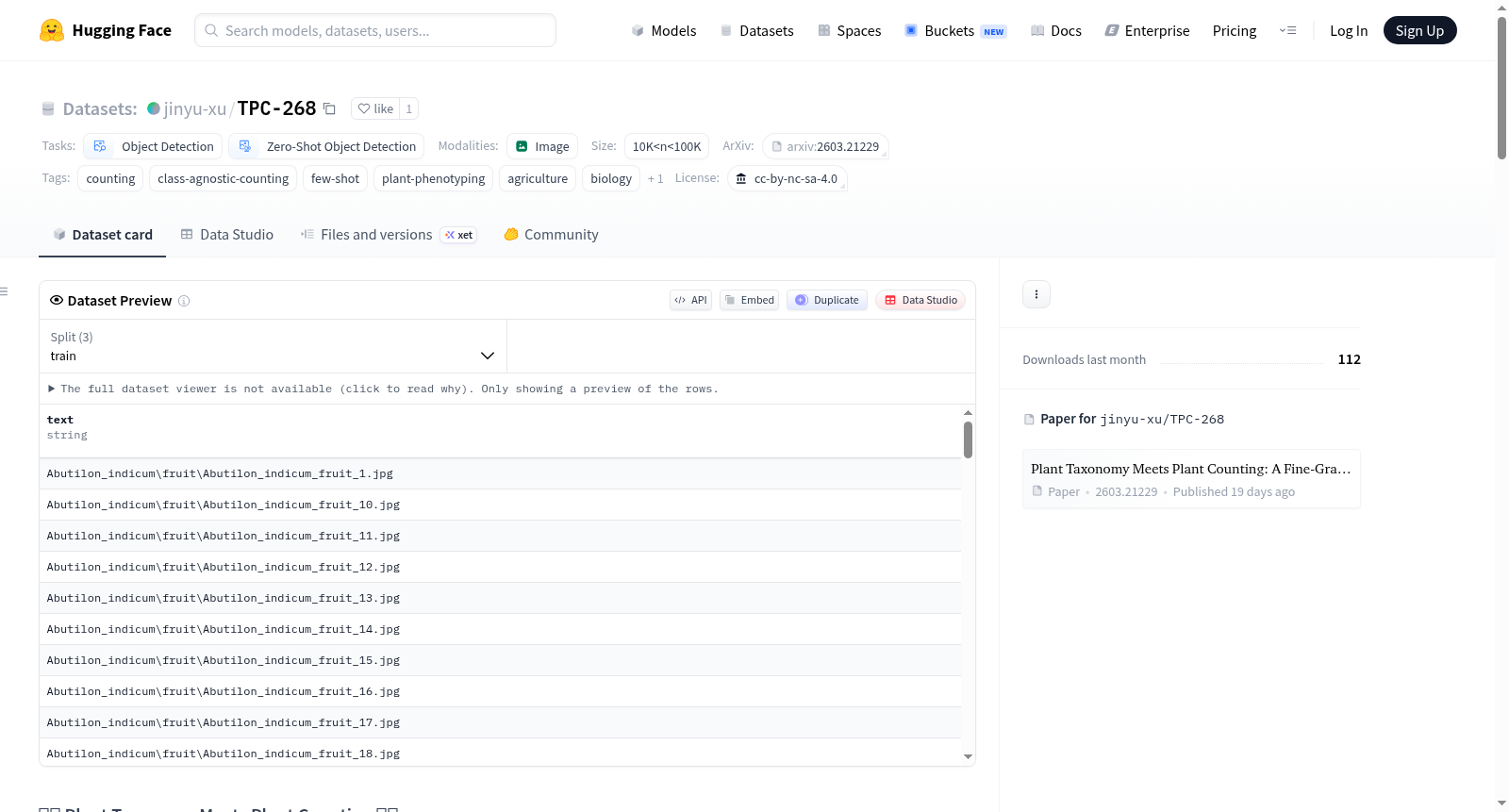
Task: Open Models in the top navigation
Action: pos(664,30)
